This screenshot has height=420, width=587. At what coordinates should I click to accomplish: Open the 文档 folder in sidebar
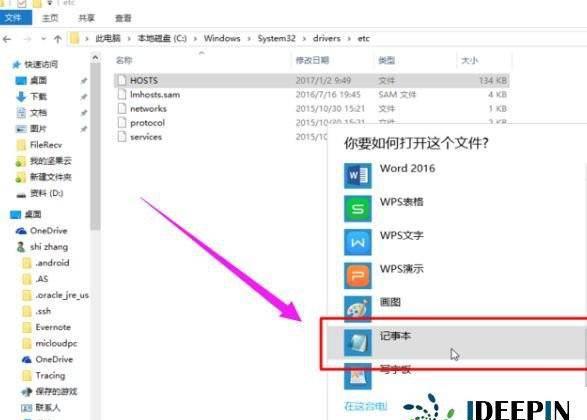(38, 113)
